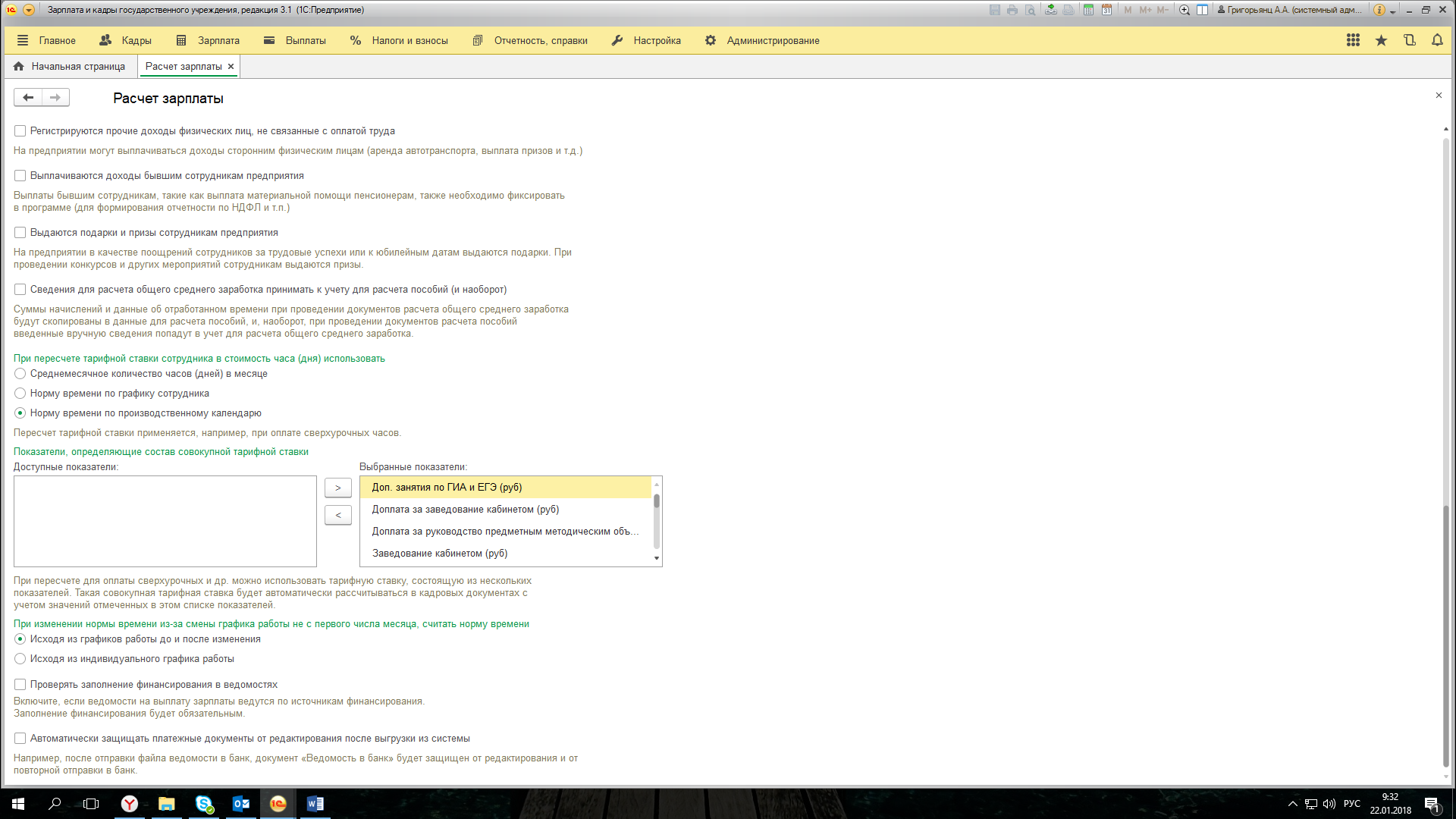Click the back navigation arrow
The height and width of the screenshot is (819, 1456).
(x=28, y=97)
